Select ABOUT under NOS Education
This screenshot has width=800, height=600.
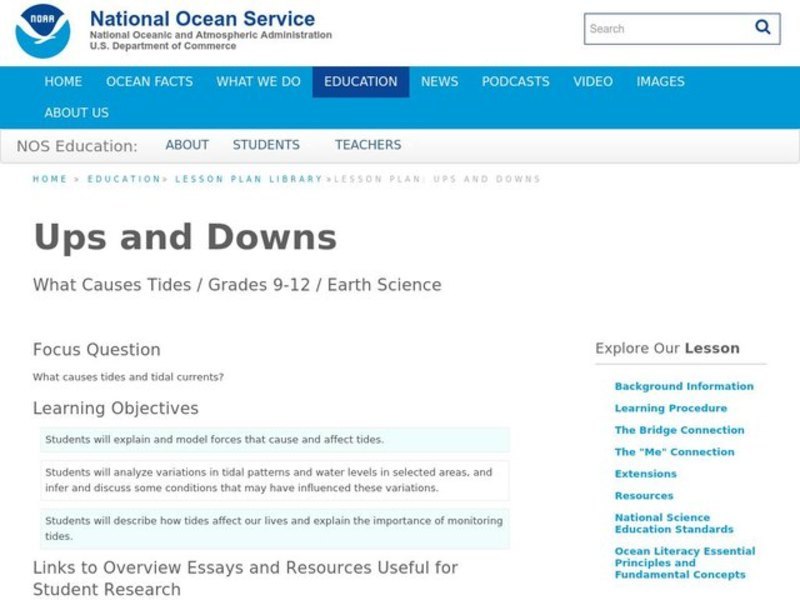coord(187,145)
